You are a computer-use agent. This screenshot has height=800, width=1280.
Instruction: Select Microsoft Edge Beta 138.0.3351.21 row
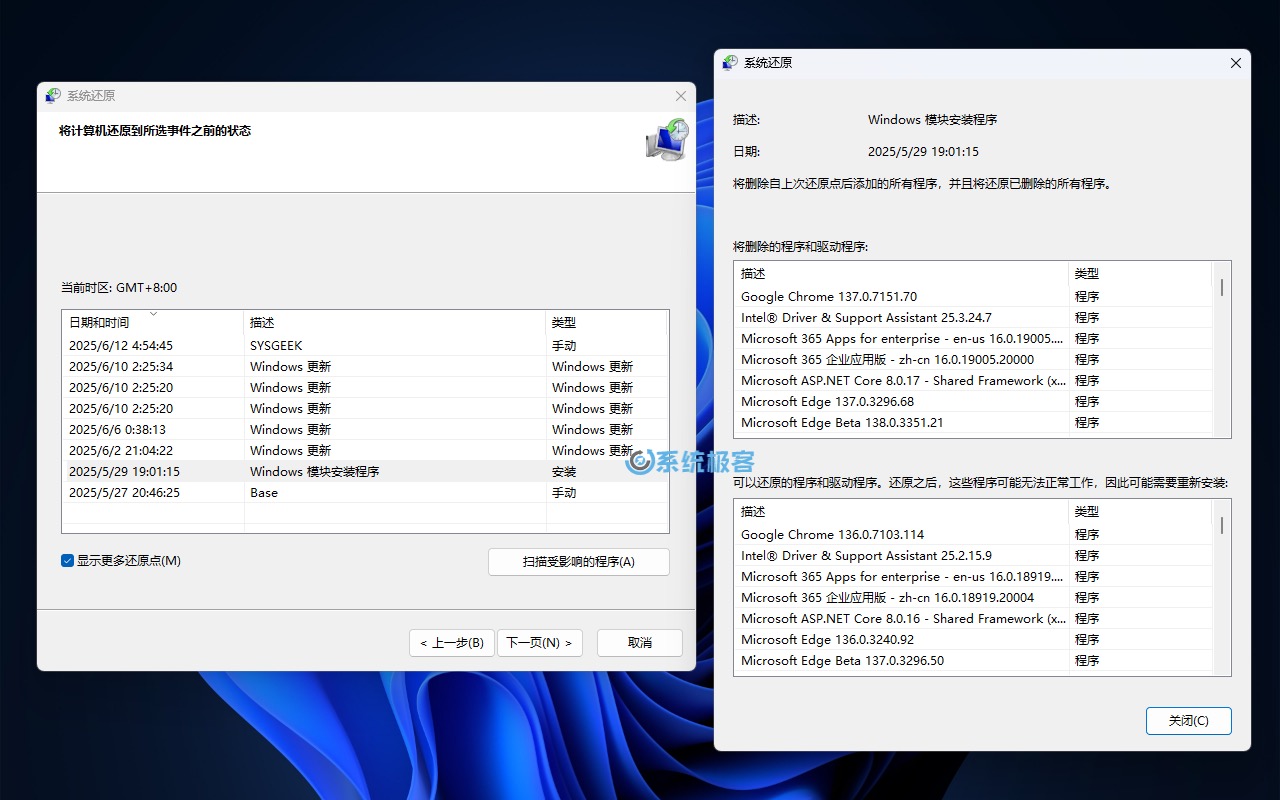tap(973, 423)
